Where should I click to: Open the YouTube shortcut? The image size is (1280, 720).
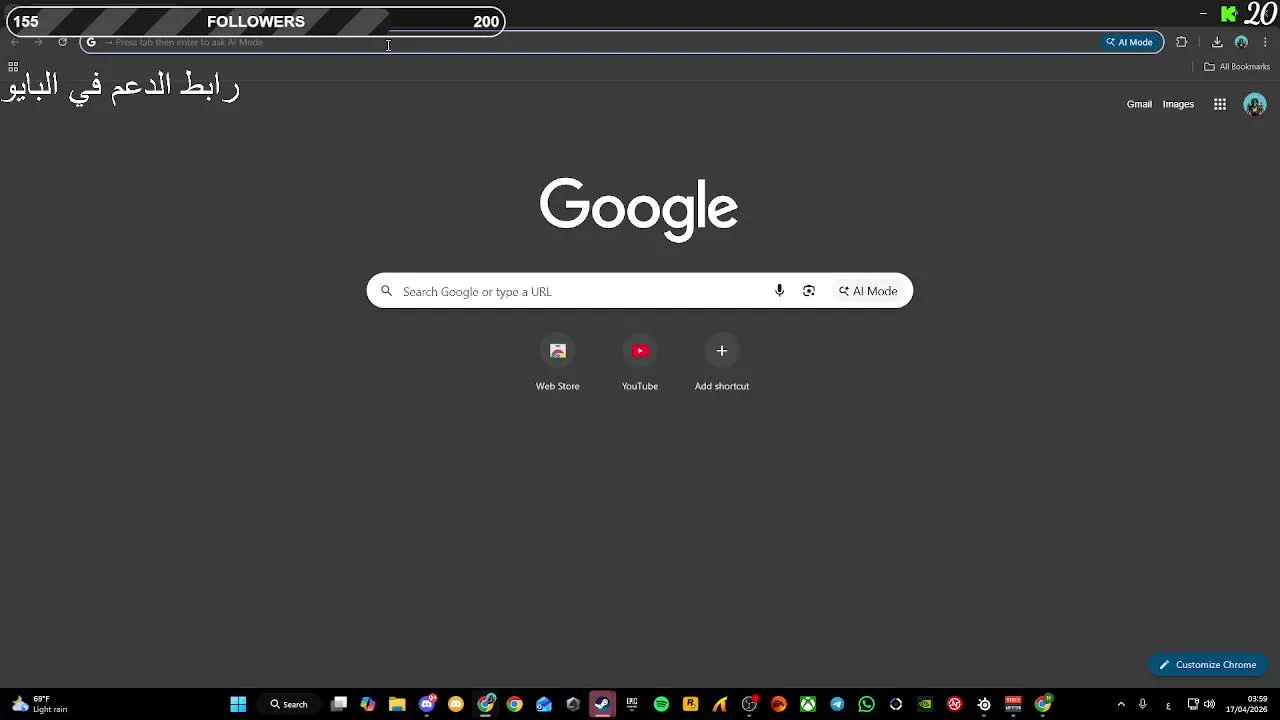click(640, 364)
